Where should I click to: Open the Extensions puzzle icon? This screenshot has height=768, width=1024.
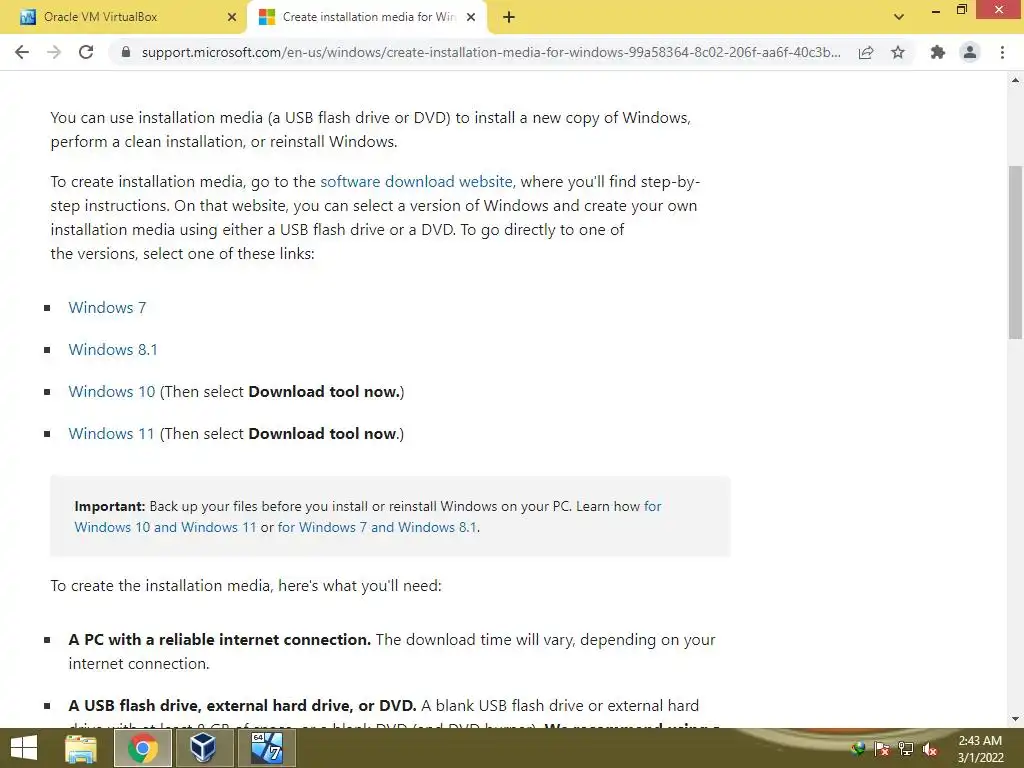tap(938, 52)
